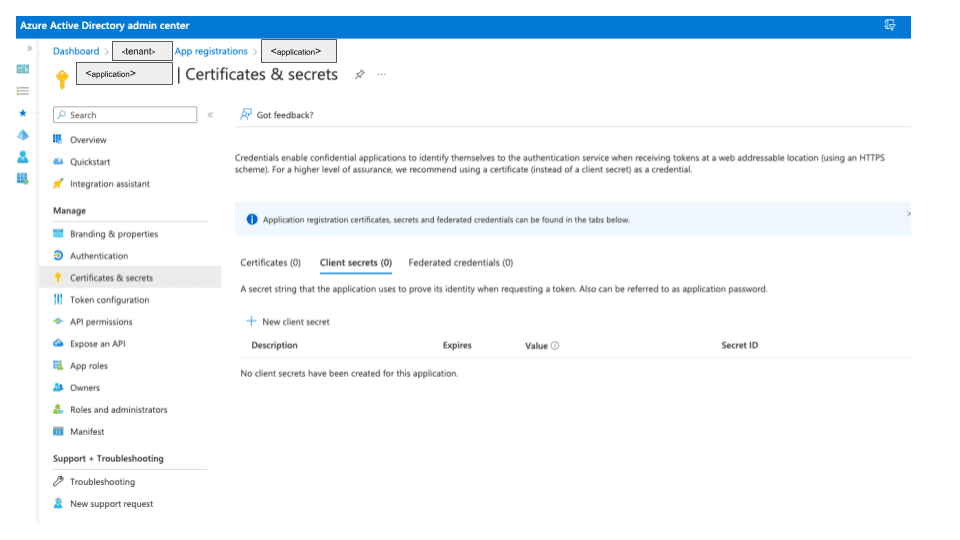Collapse the resource menu with double chevron
Image resolution: width=960 pixels, height=540 pixels.
[210, 114]
